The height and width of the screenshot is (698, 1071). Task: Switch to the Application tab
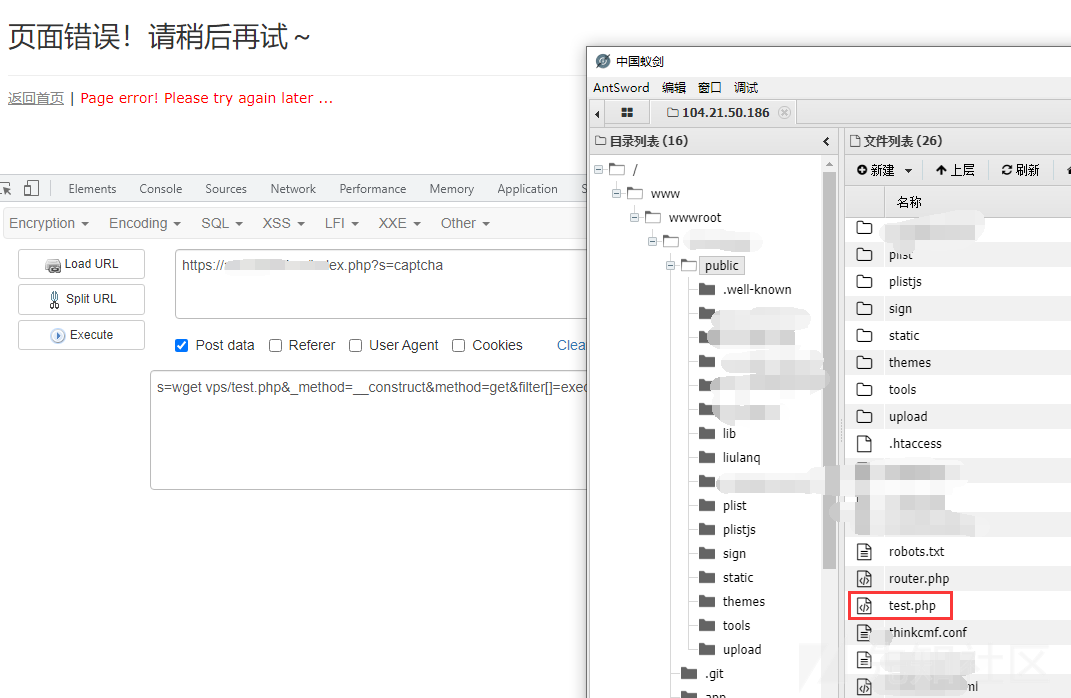[527, 189]
